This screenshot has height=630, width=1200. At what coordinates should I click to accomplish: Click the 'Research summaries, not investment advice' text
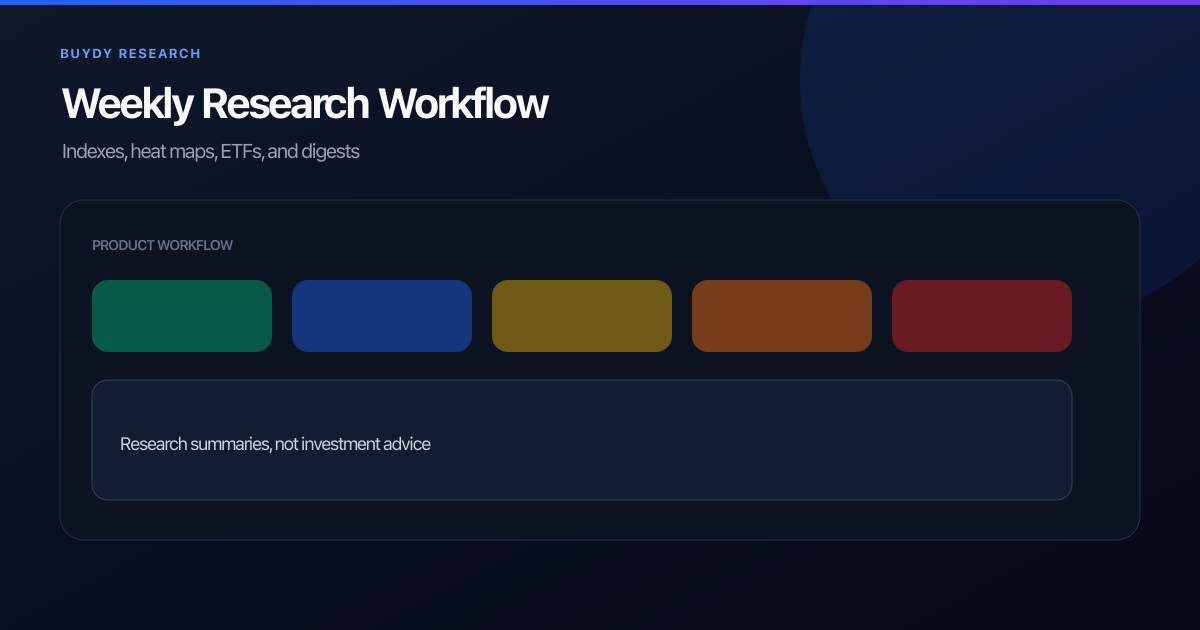pos(275,444)
